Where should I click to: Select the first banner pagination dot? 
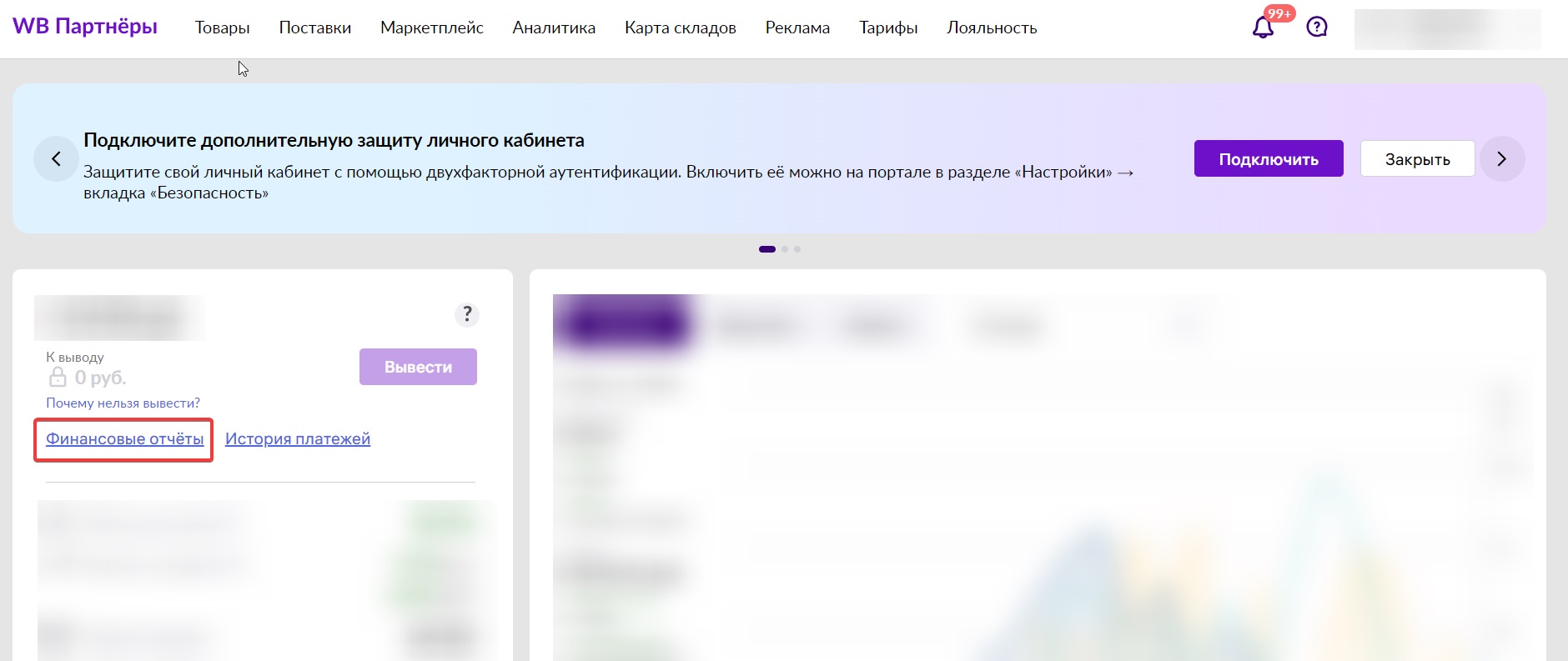coord(767,249)
